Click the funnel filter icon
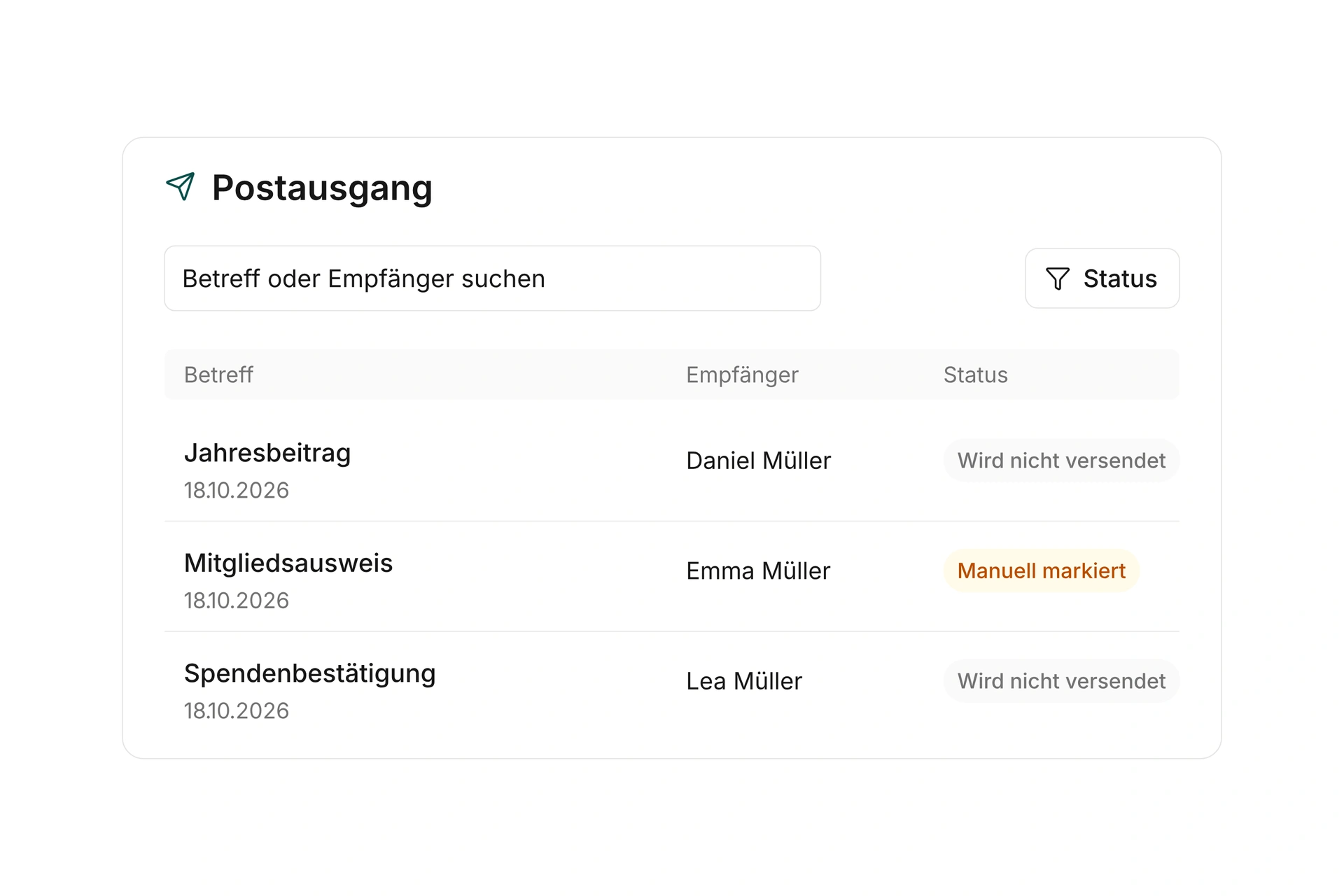Screen dimensions: 1344x896 1058,279
